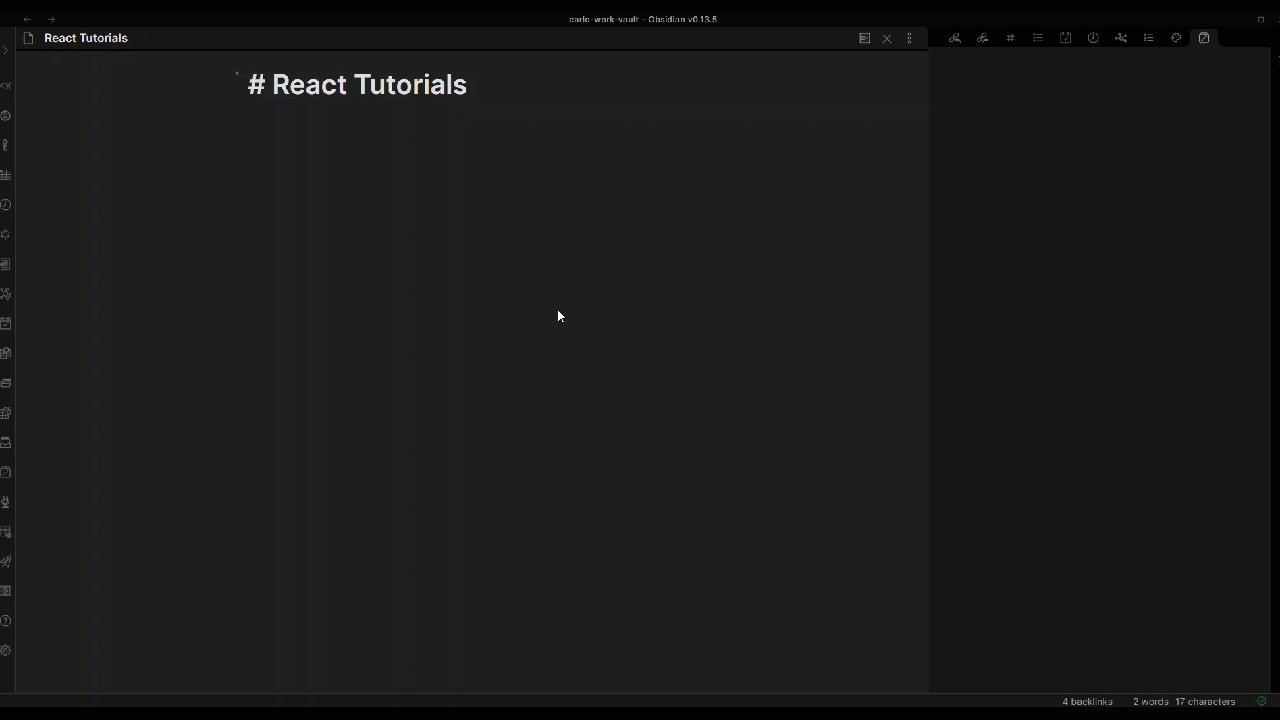Viewport: 1280px width, 720px height.
Task: Open the backlinks tab in right sidebar
Action: click(955, 38)
